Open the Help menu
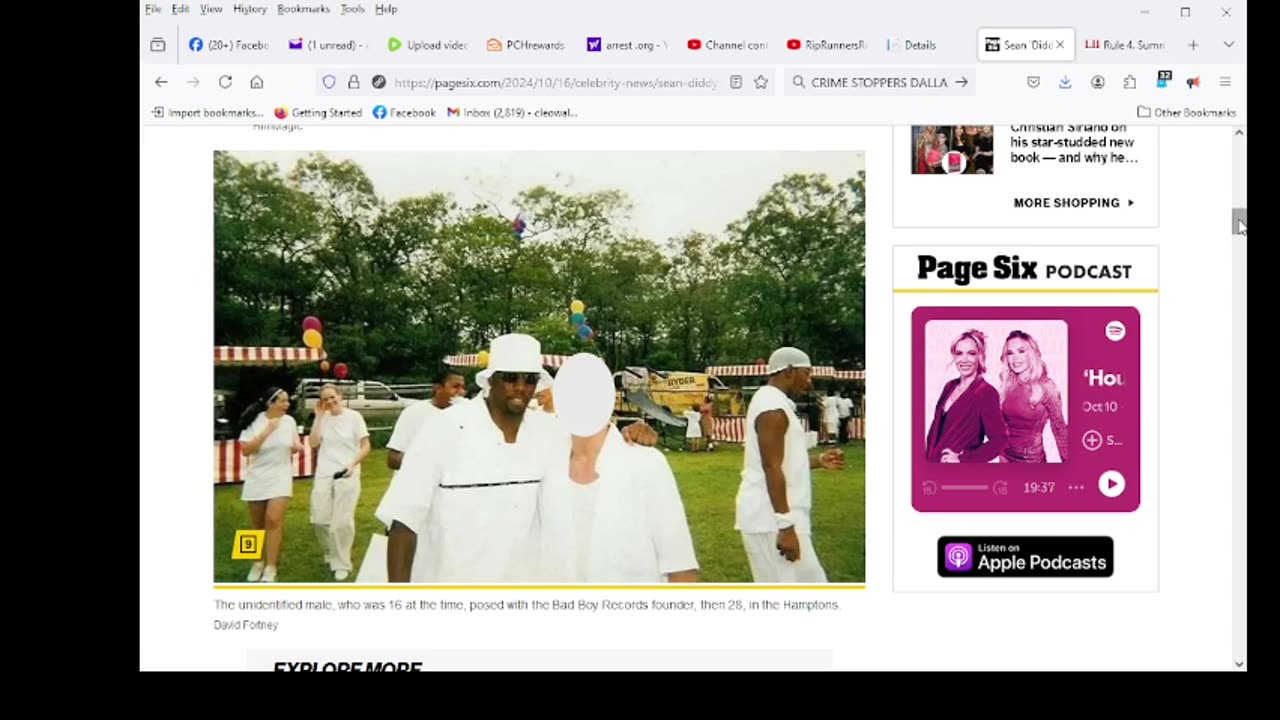Image resolution: width=1280 pixels, height=720 pixels. (x=386, y=9)
